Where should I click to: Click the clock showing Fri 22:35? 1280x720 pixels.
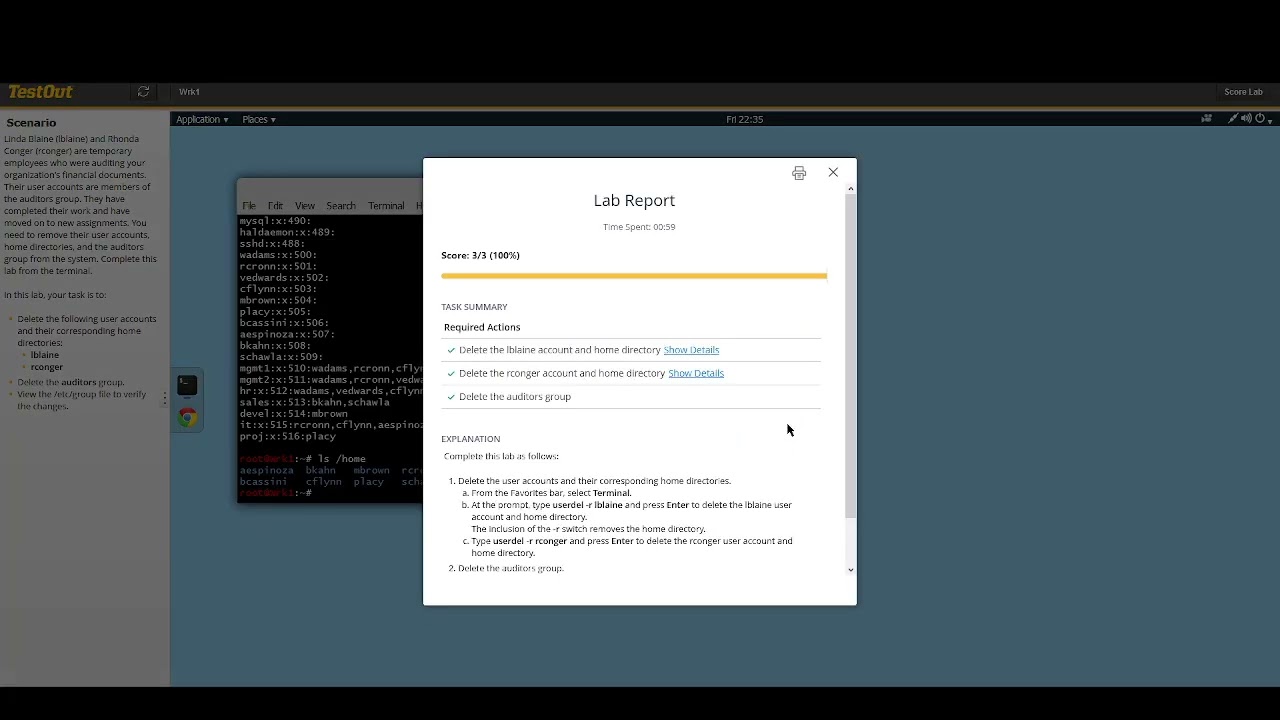pyautogui.click(x=745, y=119)
